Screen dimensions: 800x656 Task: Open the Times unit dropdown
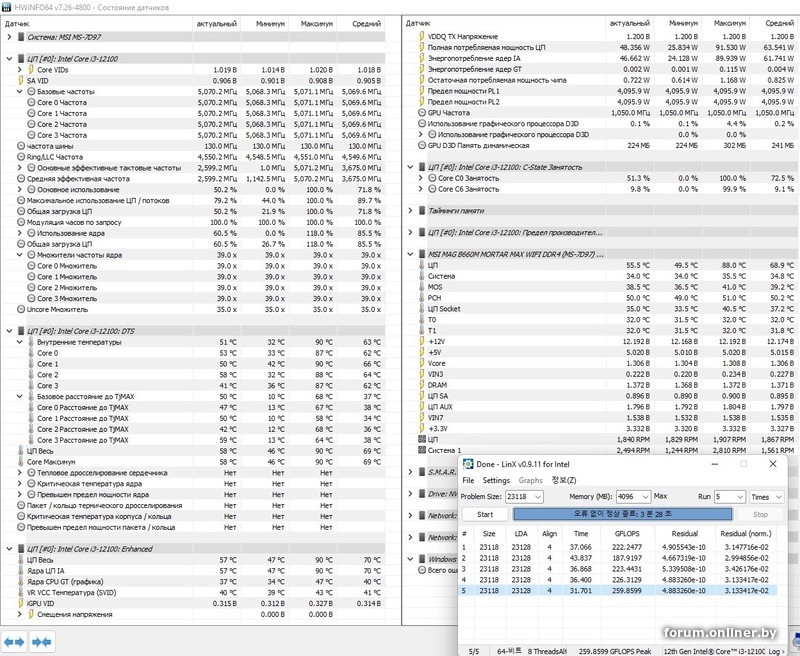(778, 496)
